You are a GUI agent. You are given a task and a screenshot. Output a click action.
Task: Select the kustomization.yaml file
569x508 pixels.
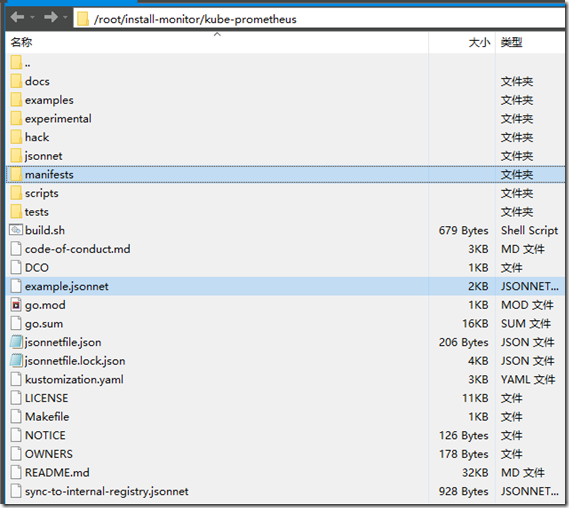[x=285, y=380]
